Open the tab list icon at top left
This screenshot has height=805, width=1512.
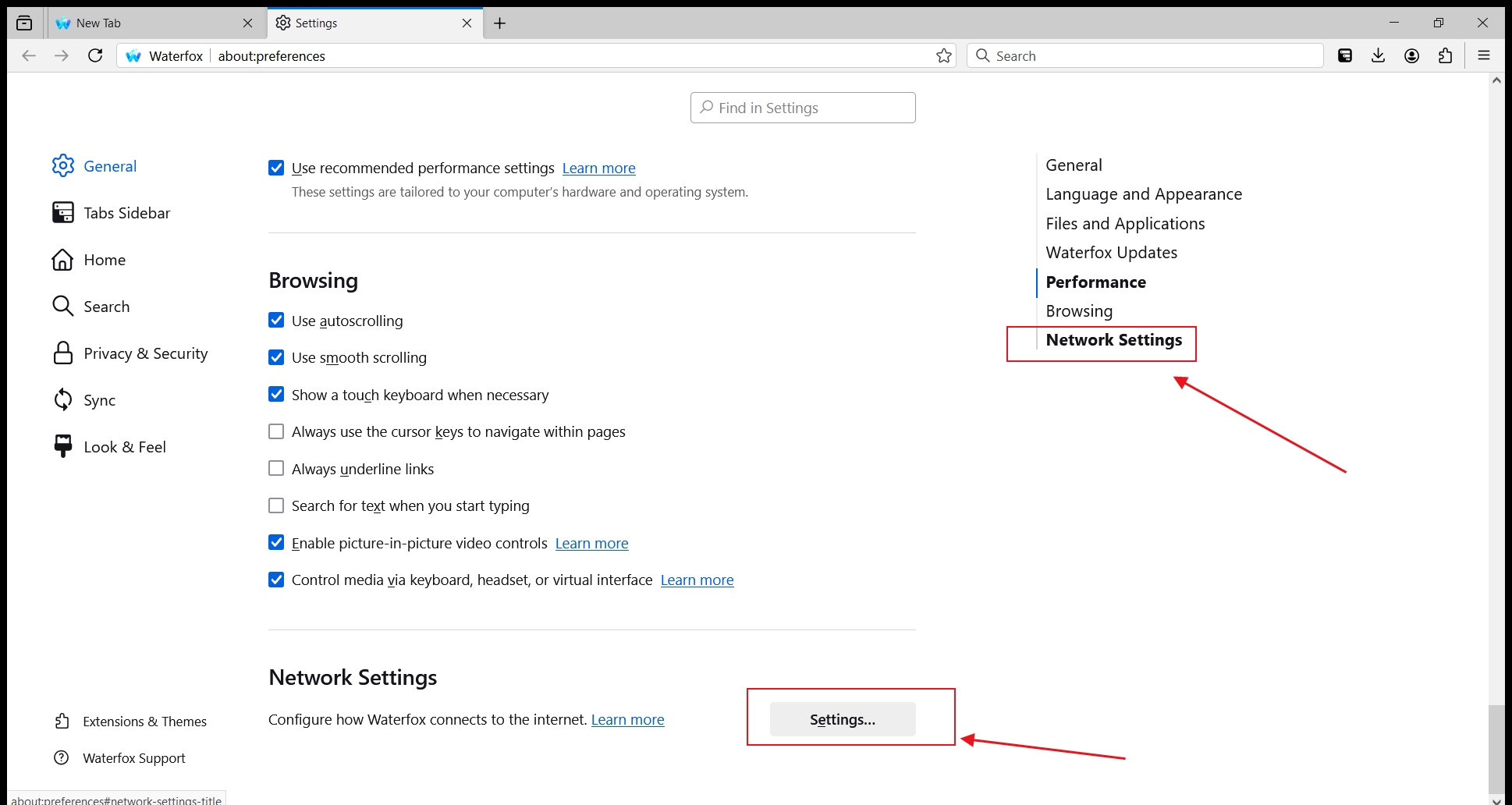(x=24, y=23)
